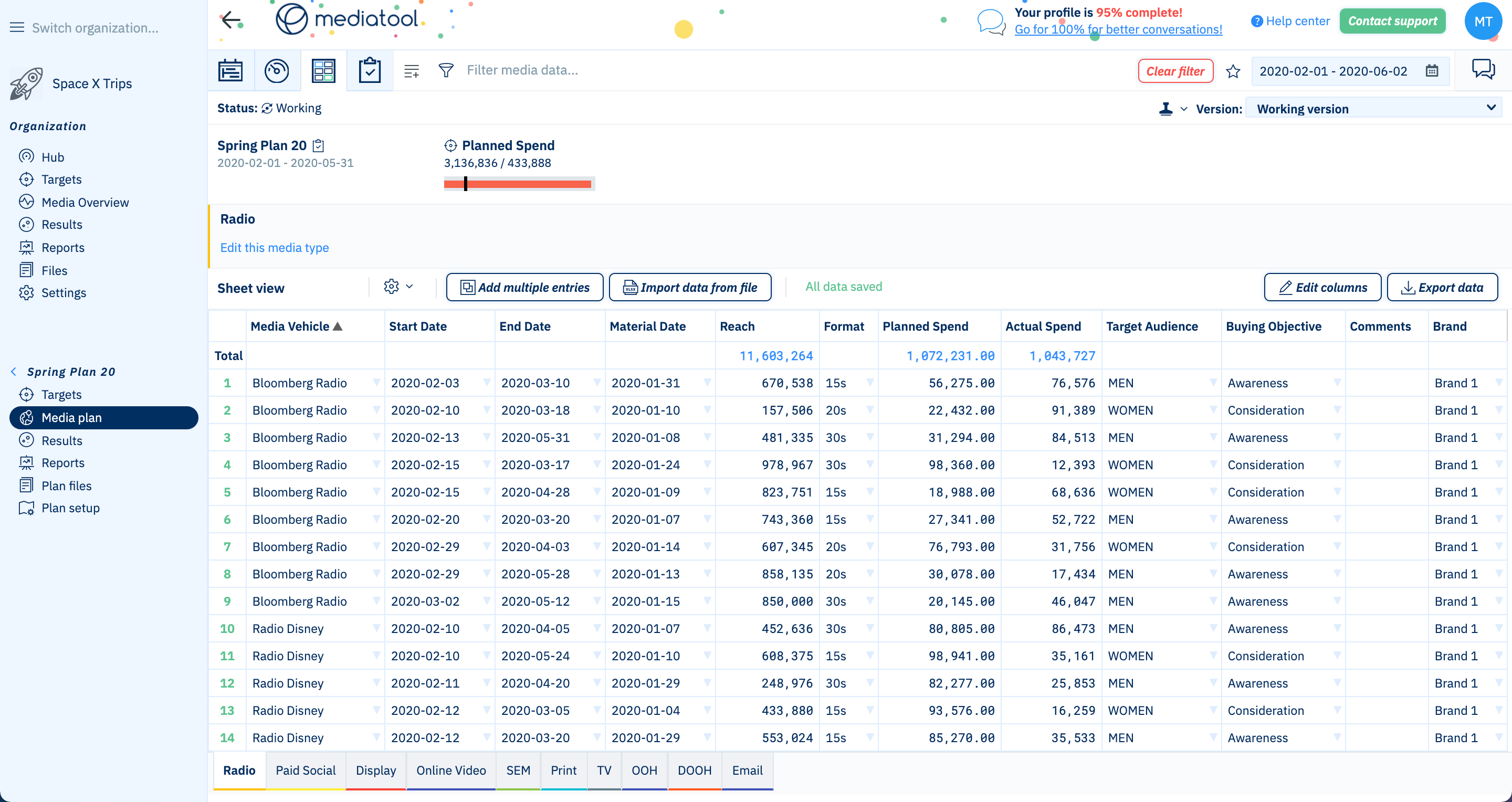Open the chat comments panel icon
1512x802 pixels.
[1483, 69]
